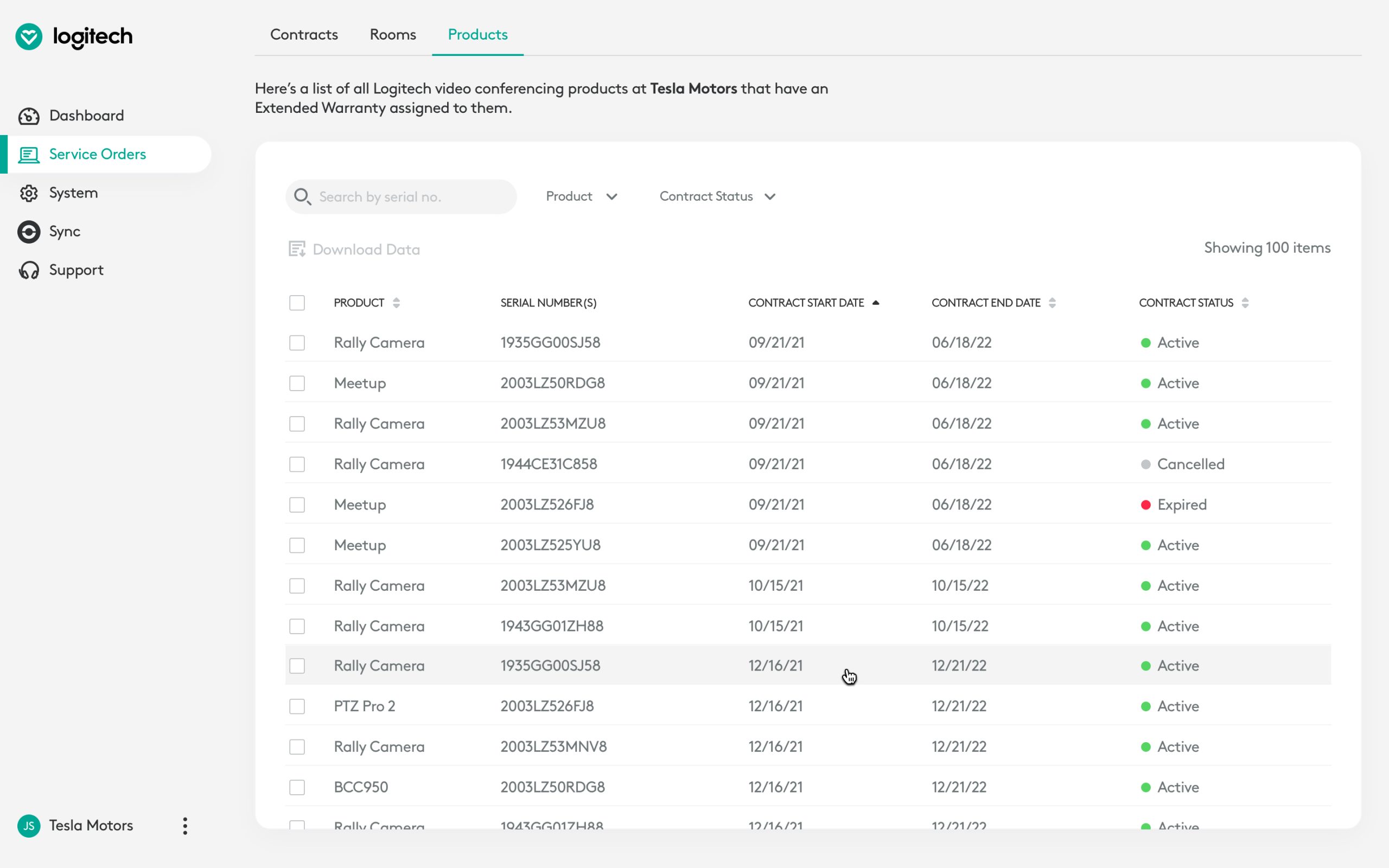Open the Sync icon in sidebar

coord(29,232)
